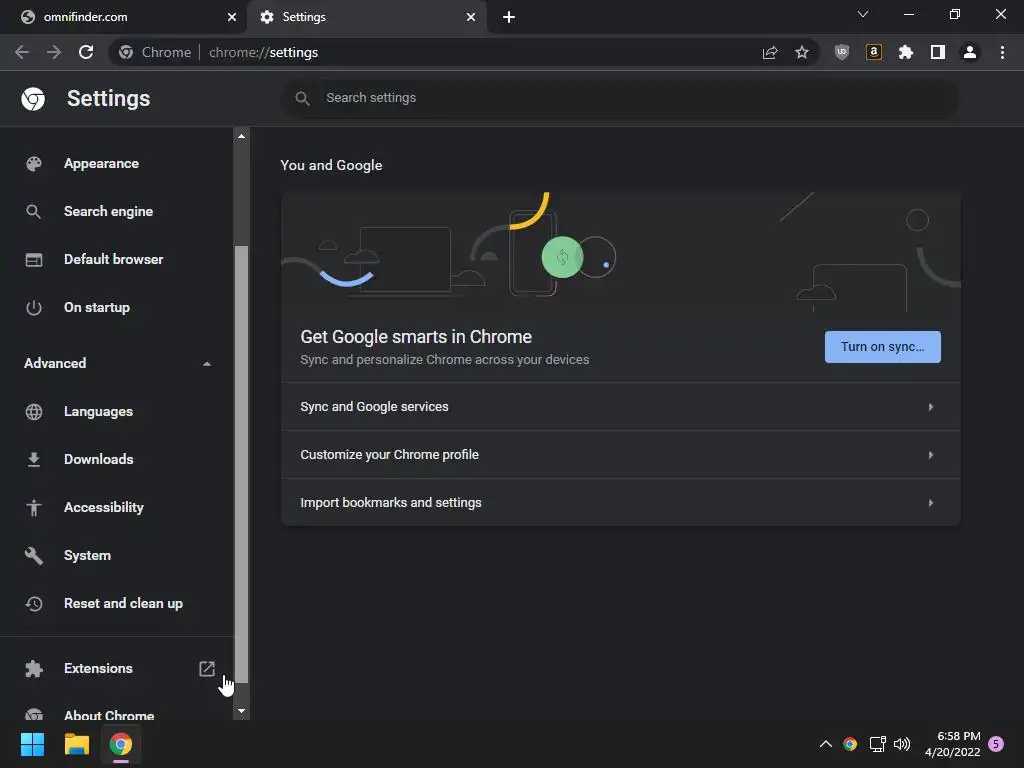1024x768 pixels.
Task: Click the browser forward arrow
Action: coord(54,52)
